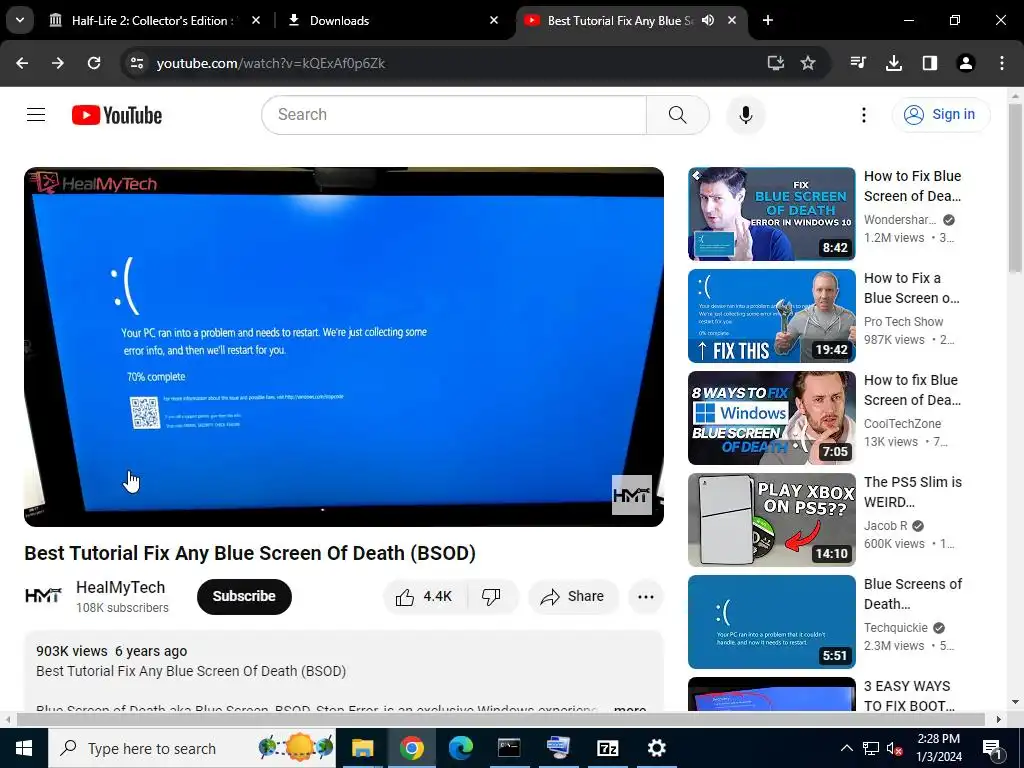Share this video
The width and height of the screenshot is (1024, 768).
click(x=573, y=596)
